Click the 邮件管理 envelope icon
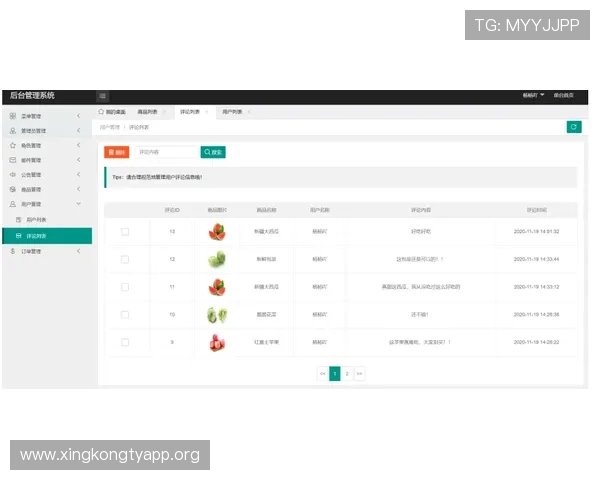Image resolution: width=600 pixels, height=480 pixels. (x=13, y=160)
